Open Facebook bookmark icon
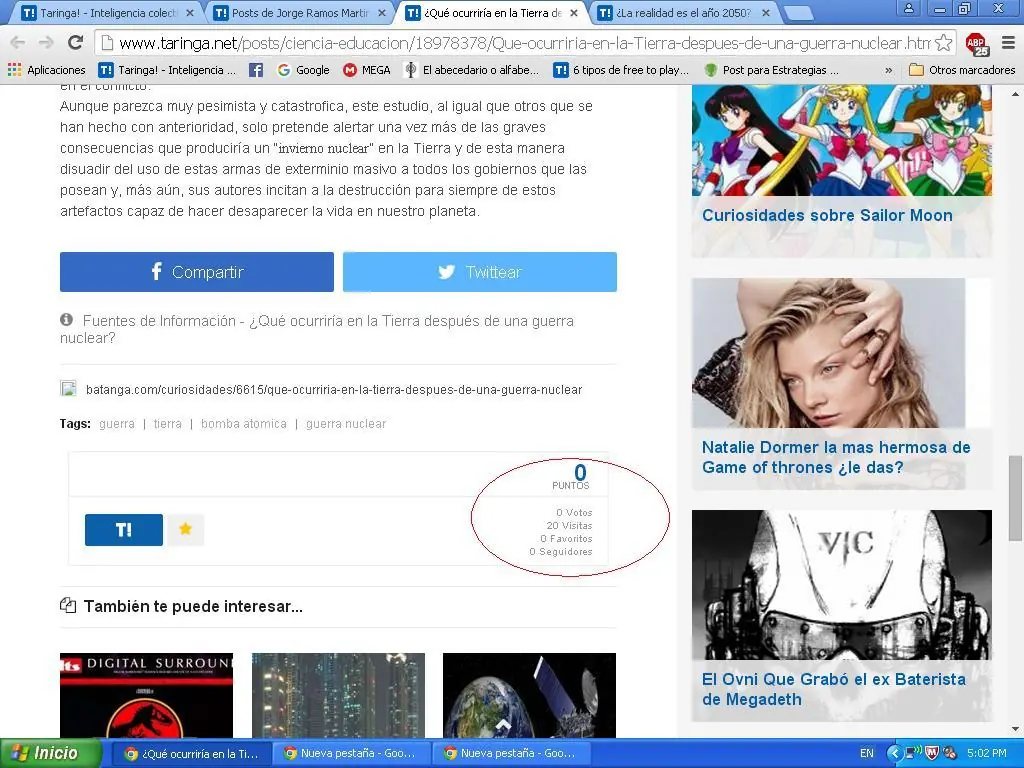 point(256,70)
